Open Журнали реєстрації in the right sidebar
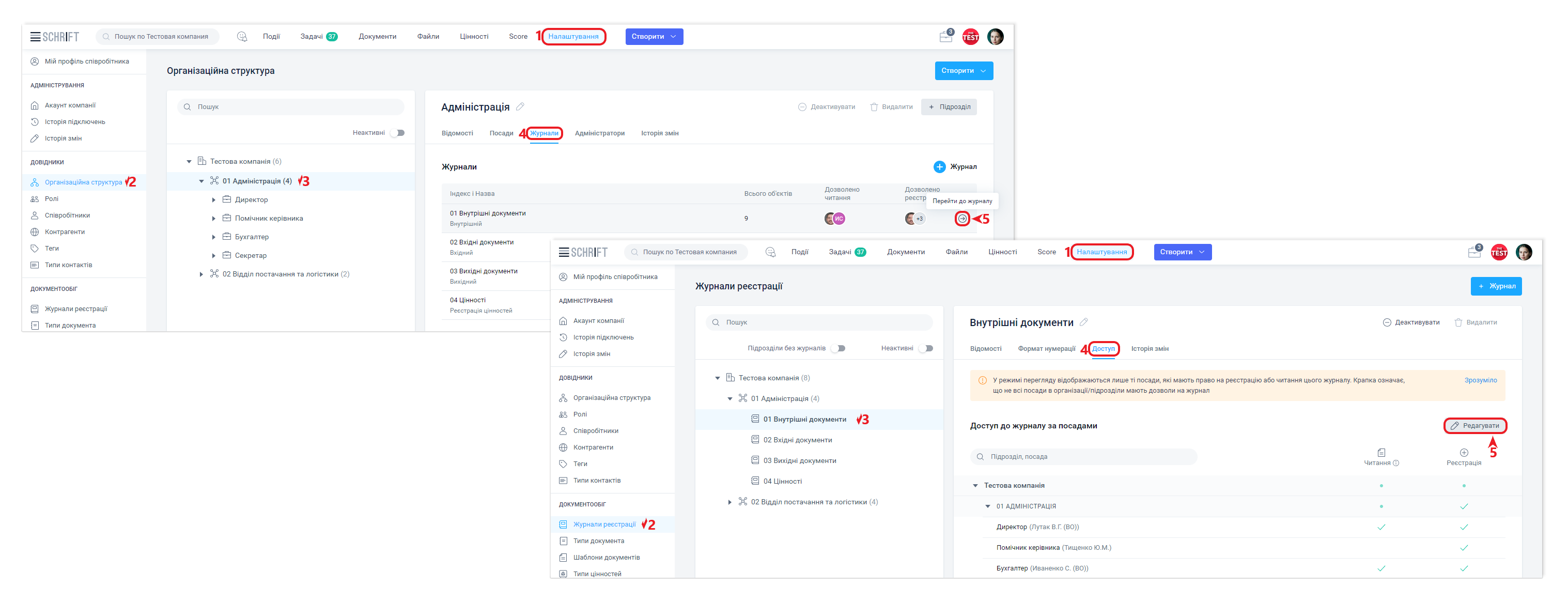Viewport: 1568px width, 602px height. 604,524
